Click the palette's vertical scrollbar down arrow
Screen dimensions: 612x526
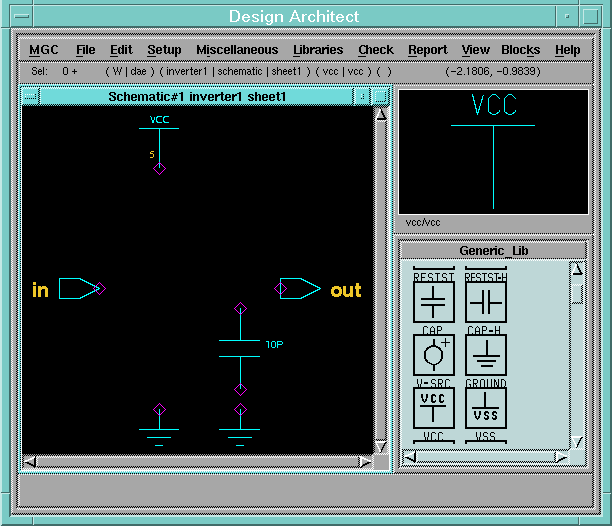(577, 441)
